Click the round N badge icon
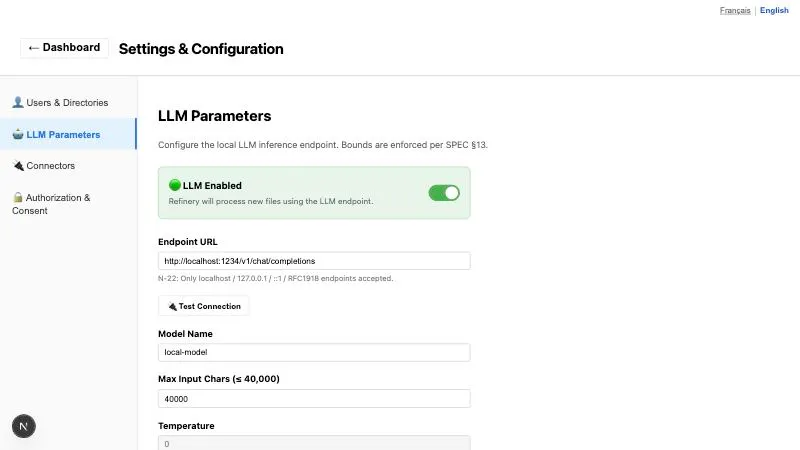Screen dimensions: 800x450 pos(23,426)
